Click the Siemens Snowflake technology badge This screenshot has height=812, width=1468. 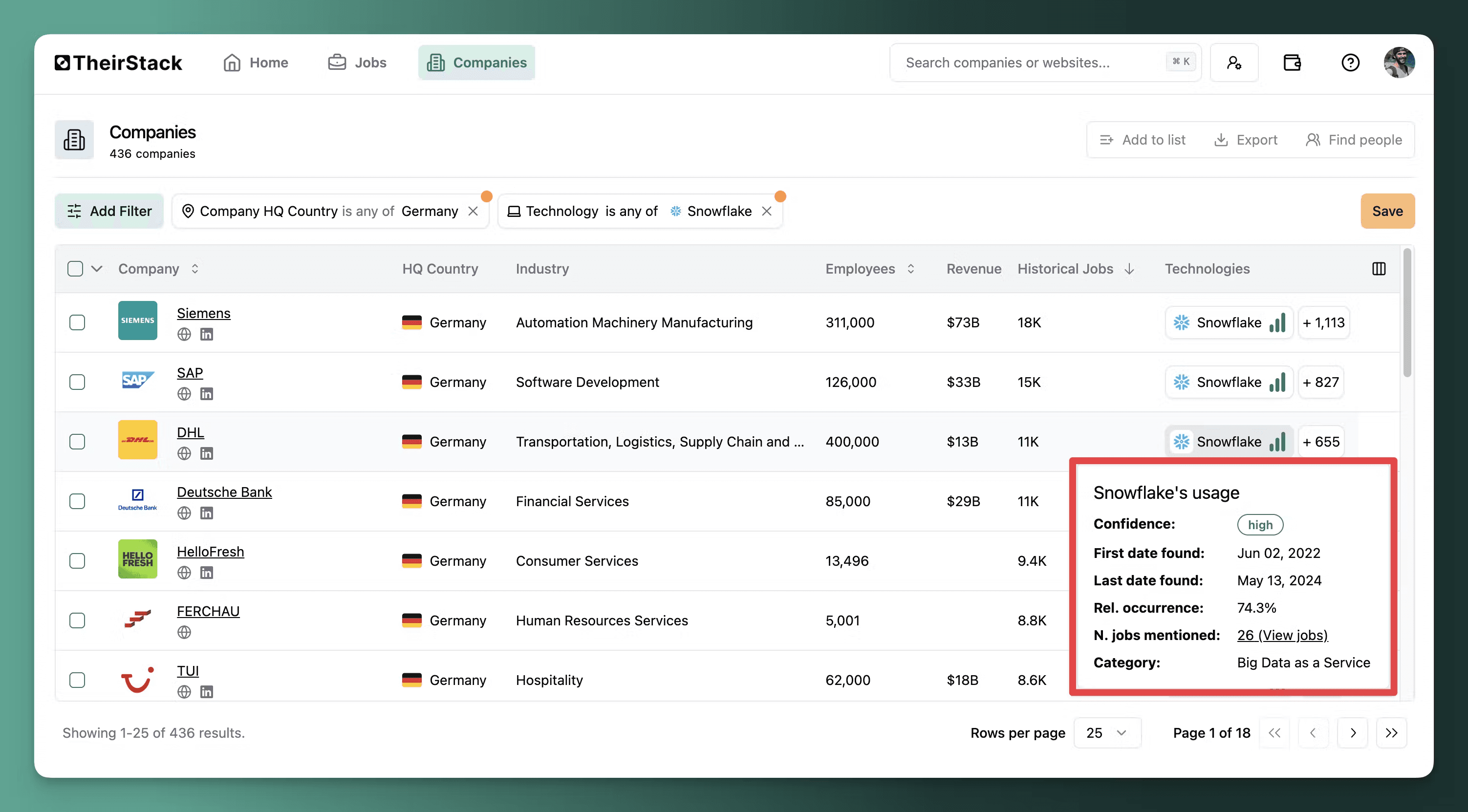click(1229, 323)
